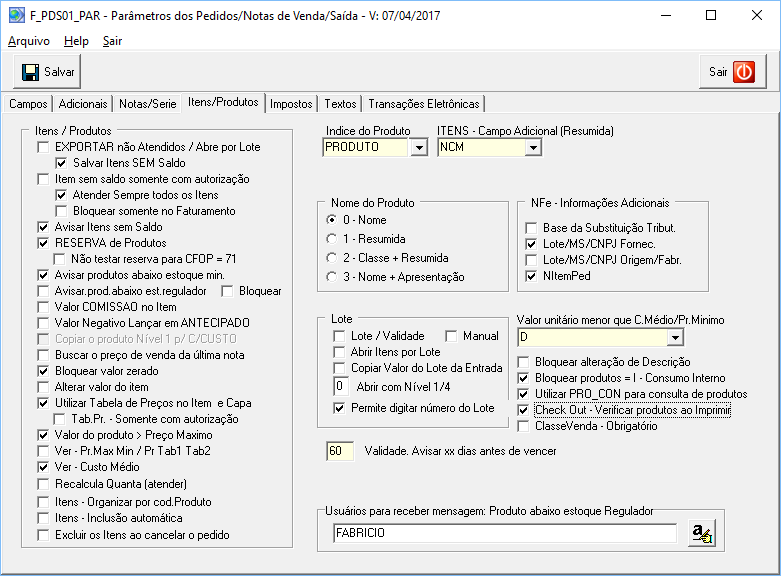Select the Itens/Produtos tab
The width and height of the screenshot is (781, 576).
coord(223,102)
